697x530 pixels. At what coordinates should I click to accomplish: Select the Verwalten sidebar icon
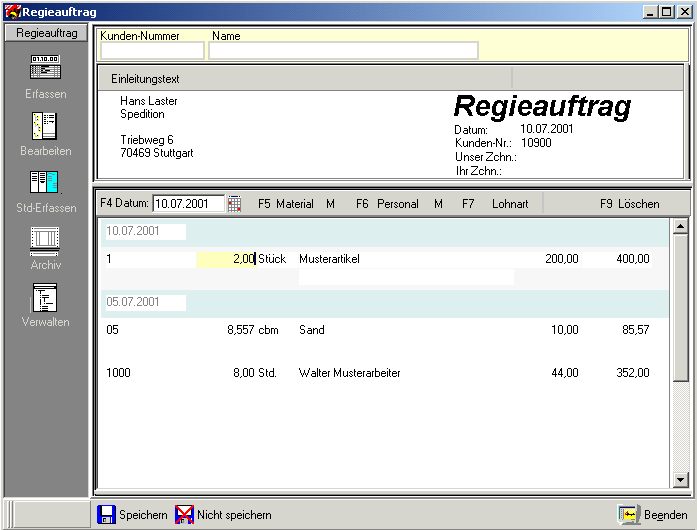click(x=44, y=297)
